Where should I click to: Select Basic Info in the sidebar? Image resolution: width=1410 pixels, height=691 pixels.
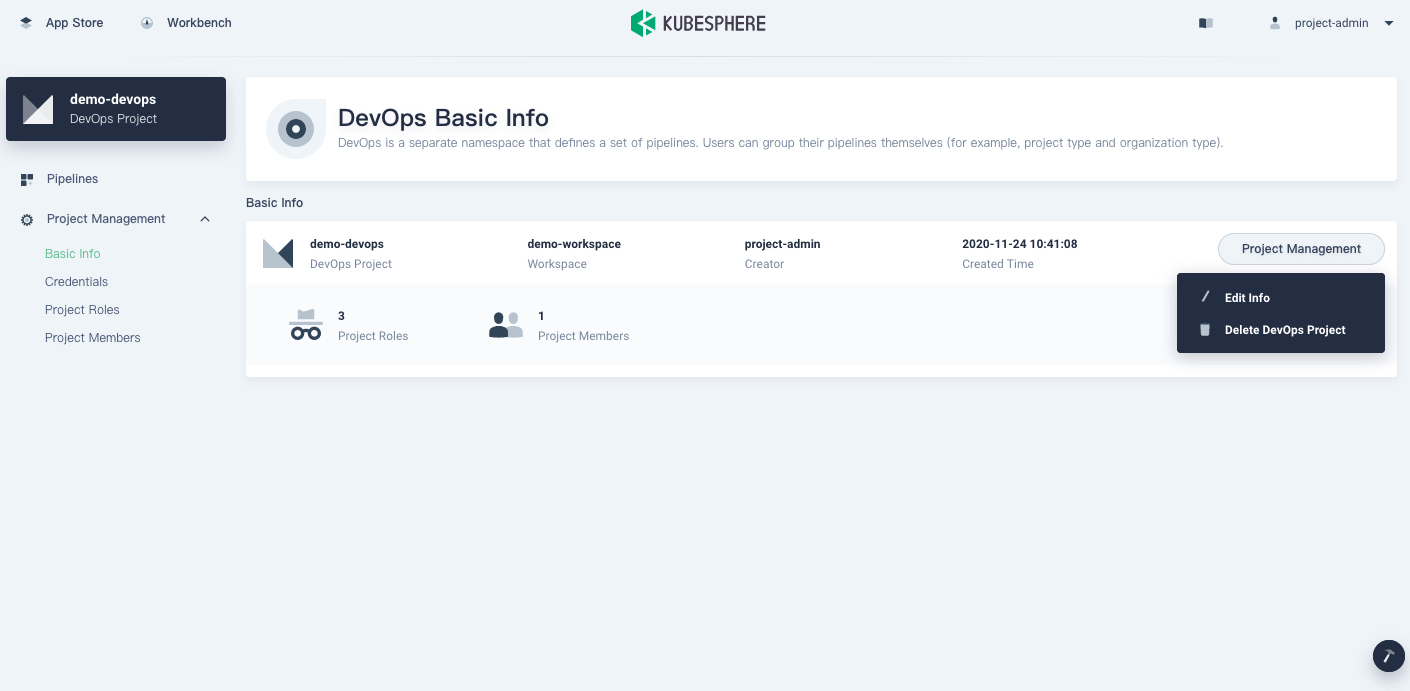72,254
